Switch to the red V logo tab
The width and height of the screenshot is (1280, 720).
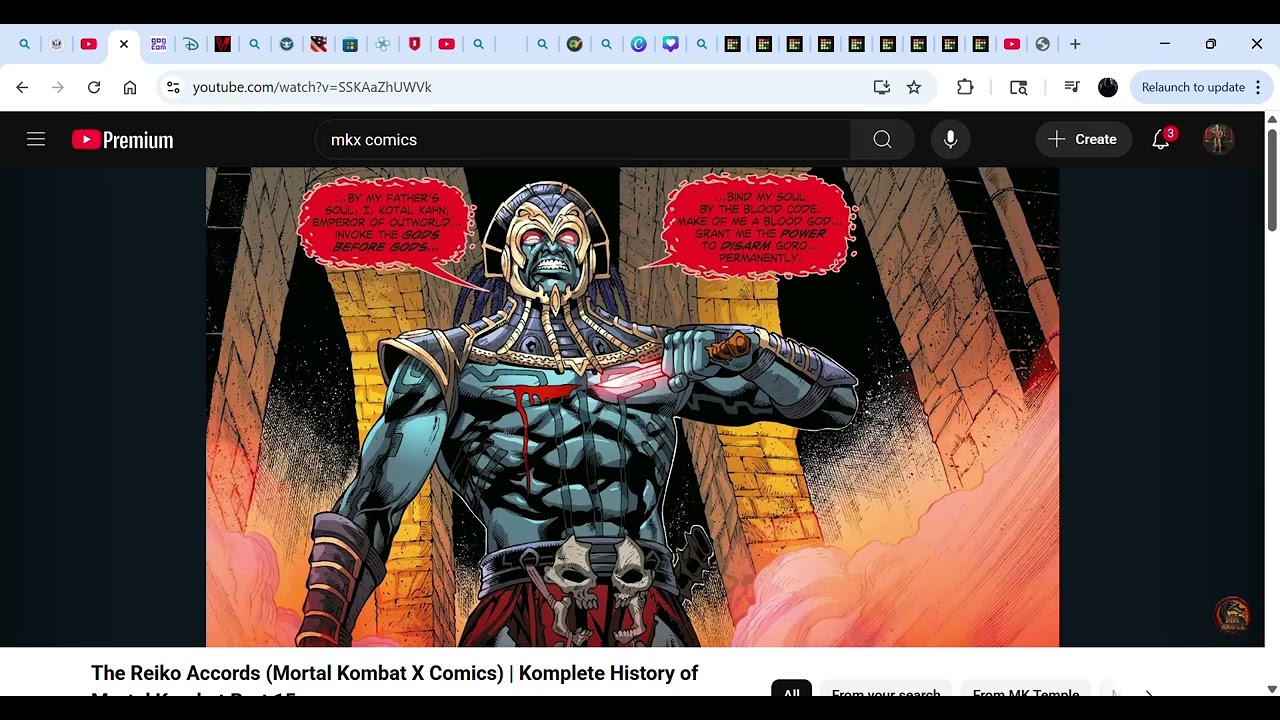[223, 44]
